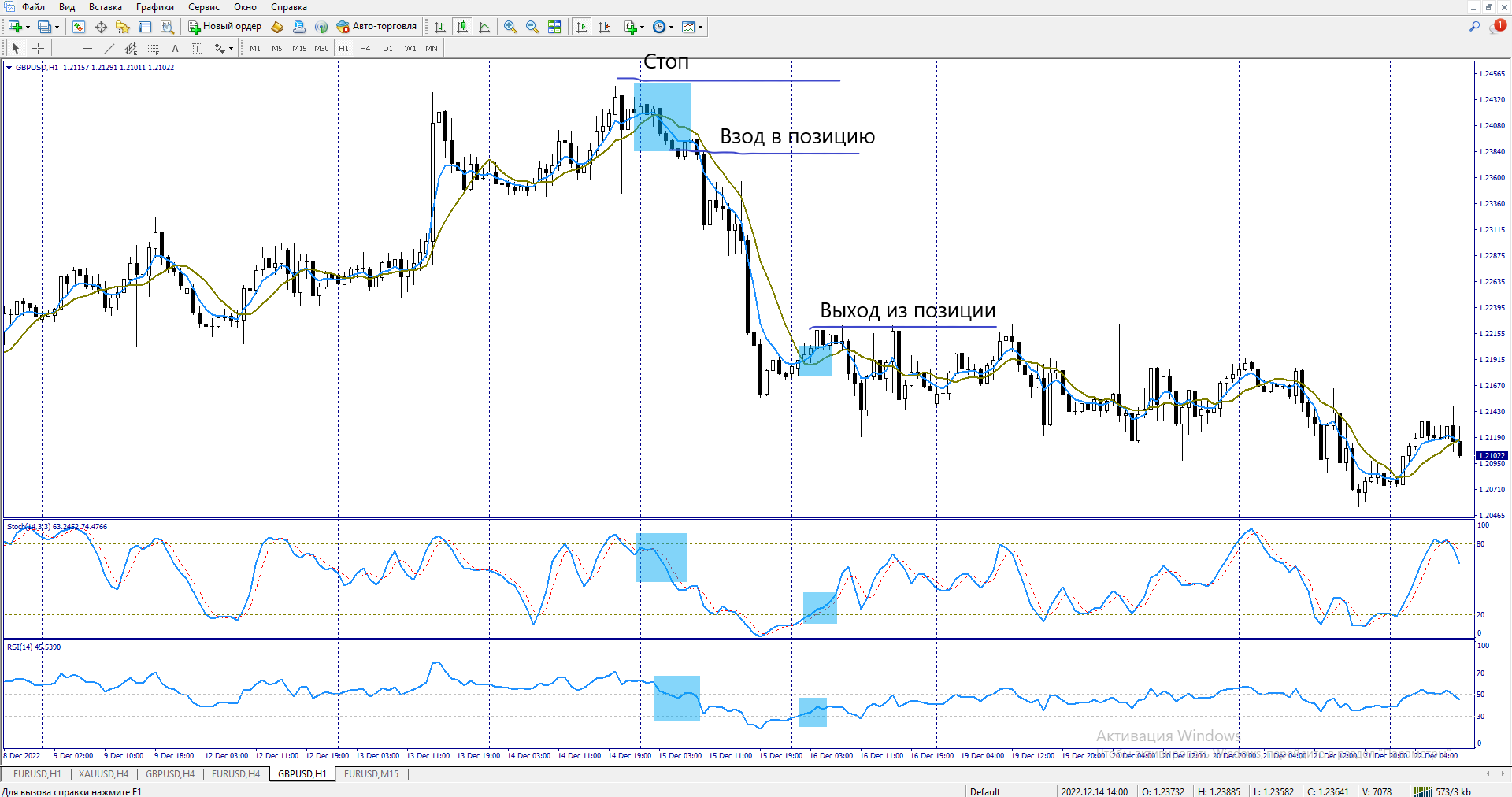Open the search magnifier icon
This screenshot has width=1512, height=797.
point(1474,27)
